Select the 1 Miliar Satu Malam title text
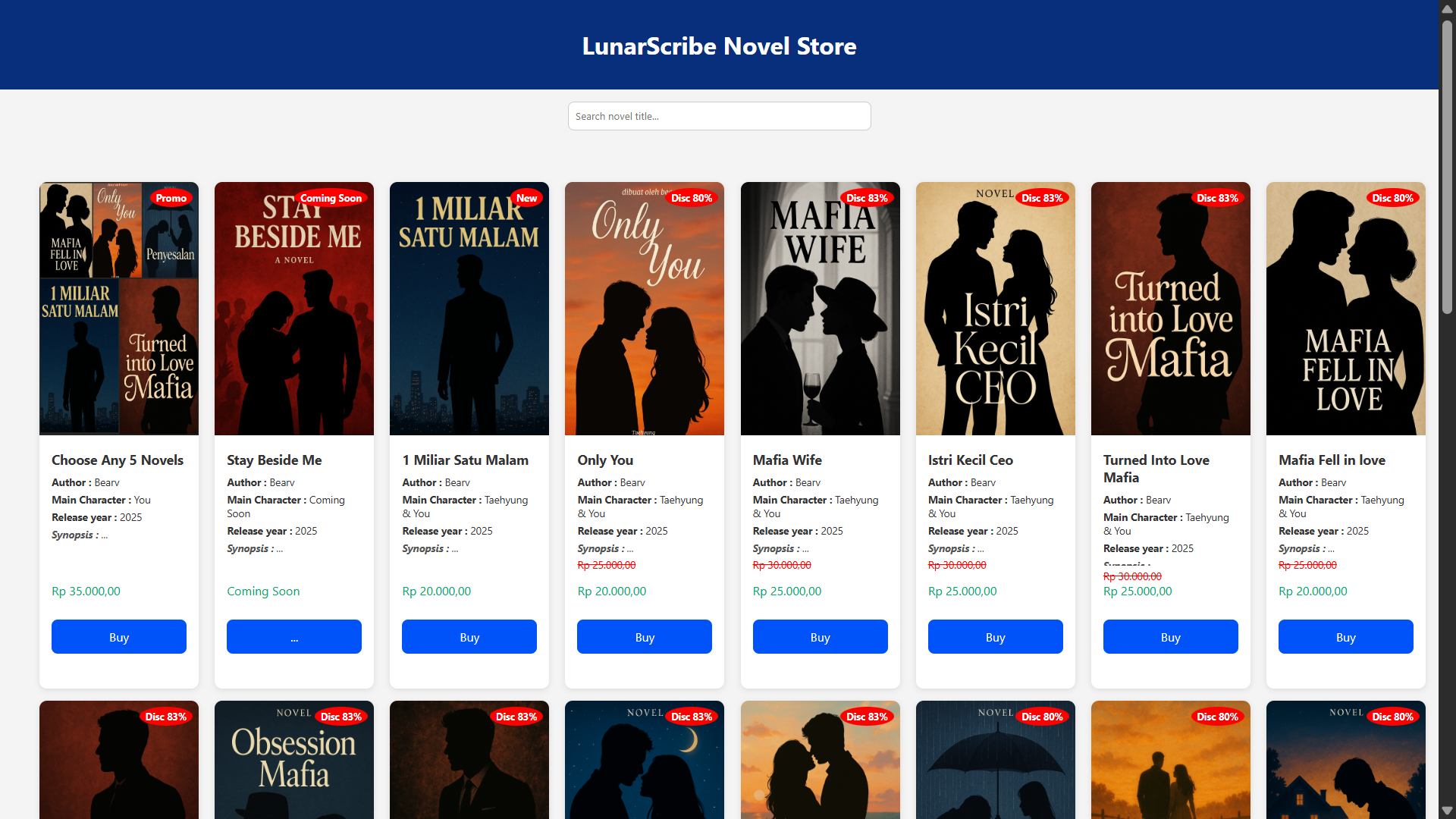This screenshot has width=1456, height=819. coord(466,460)
